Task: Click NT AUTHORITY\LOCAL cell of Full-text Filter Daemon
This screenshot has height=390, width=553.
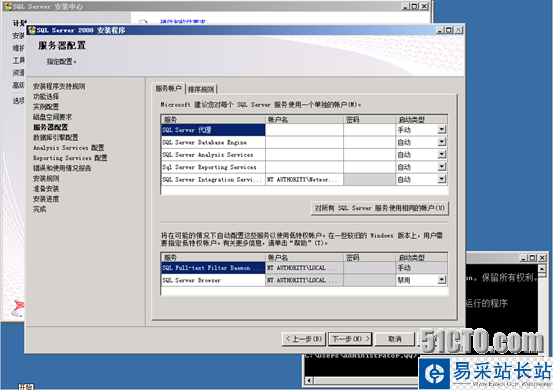Action: (304, 268)
